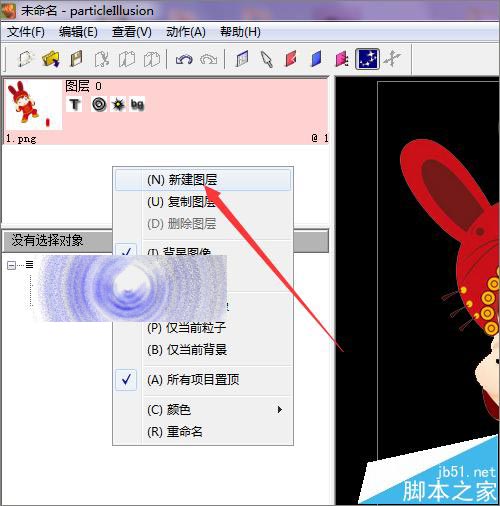
Task: Click the project settings window icon
Action: (x=242, y=59)
